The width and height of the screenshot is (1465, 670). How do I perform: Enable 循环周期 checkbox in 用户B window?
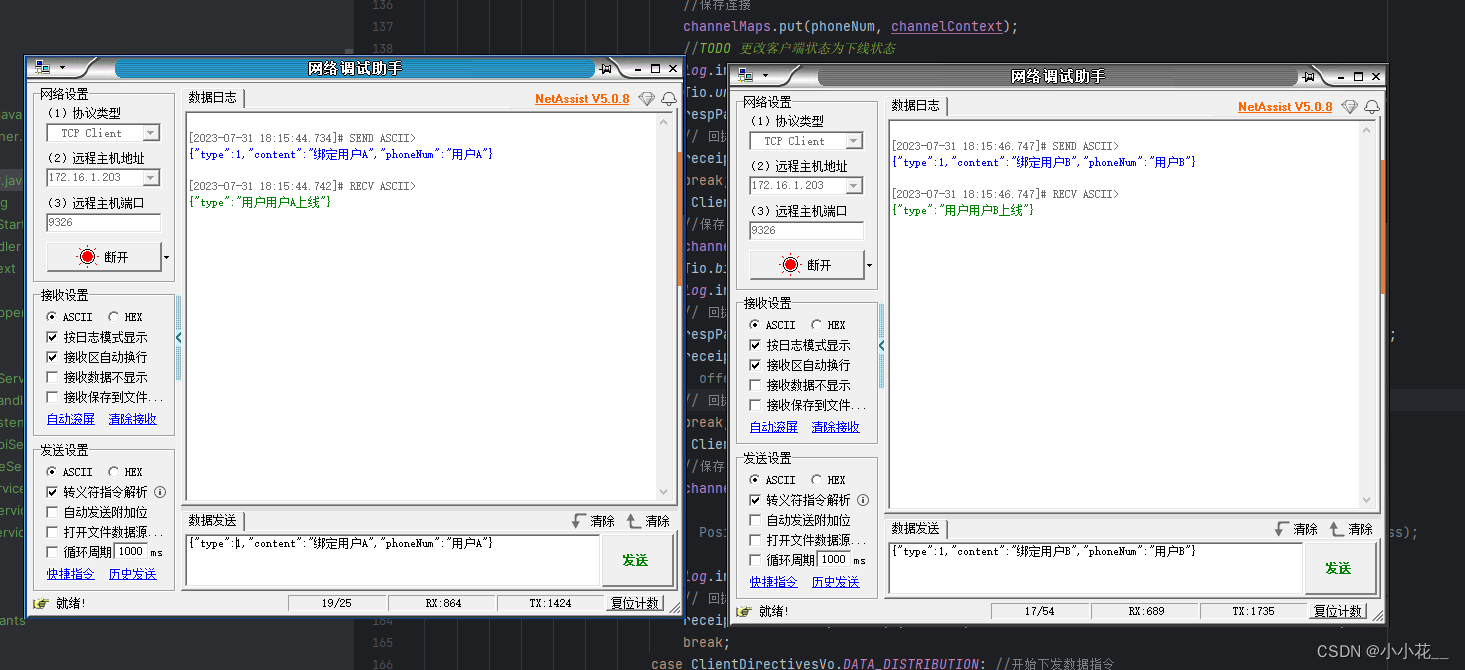click(756, 560)
